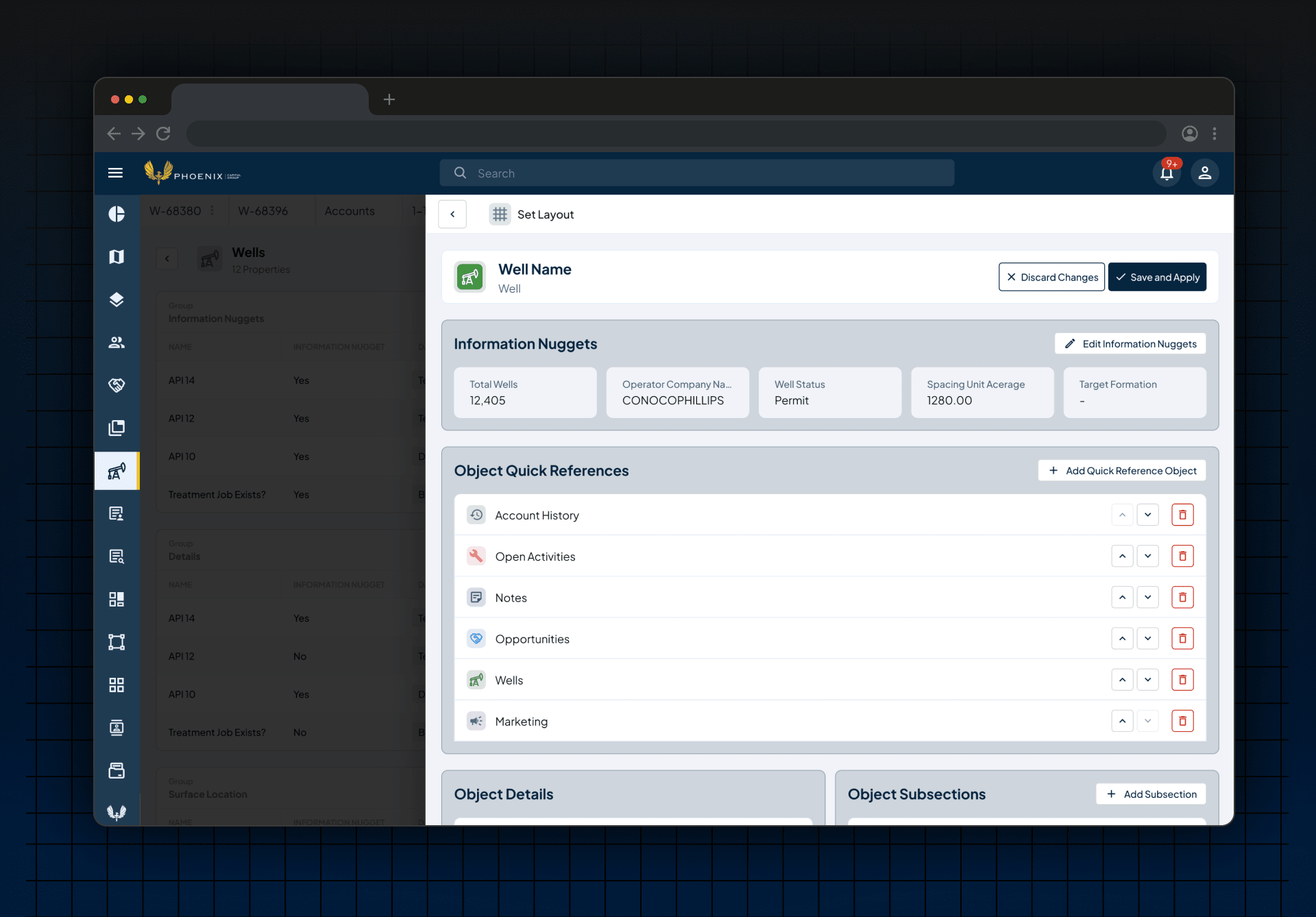Image resolution: width=1316 pixels, height=917 pixels.
Task: Move Marketing up one position
Action: (1122, 720)
